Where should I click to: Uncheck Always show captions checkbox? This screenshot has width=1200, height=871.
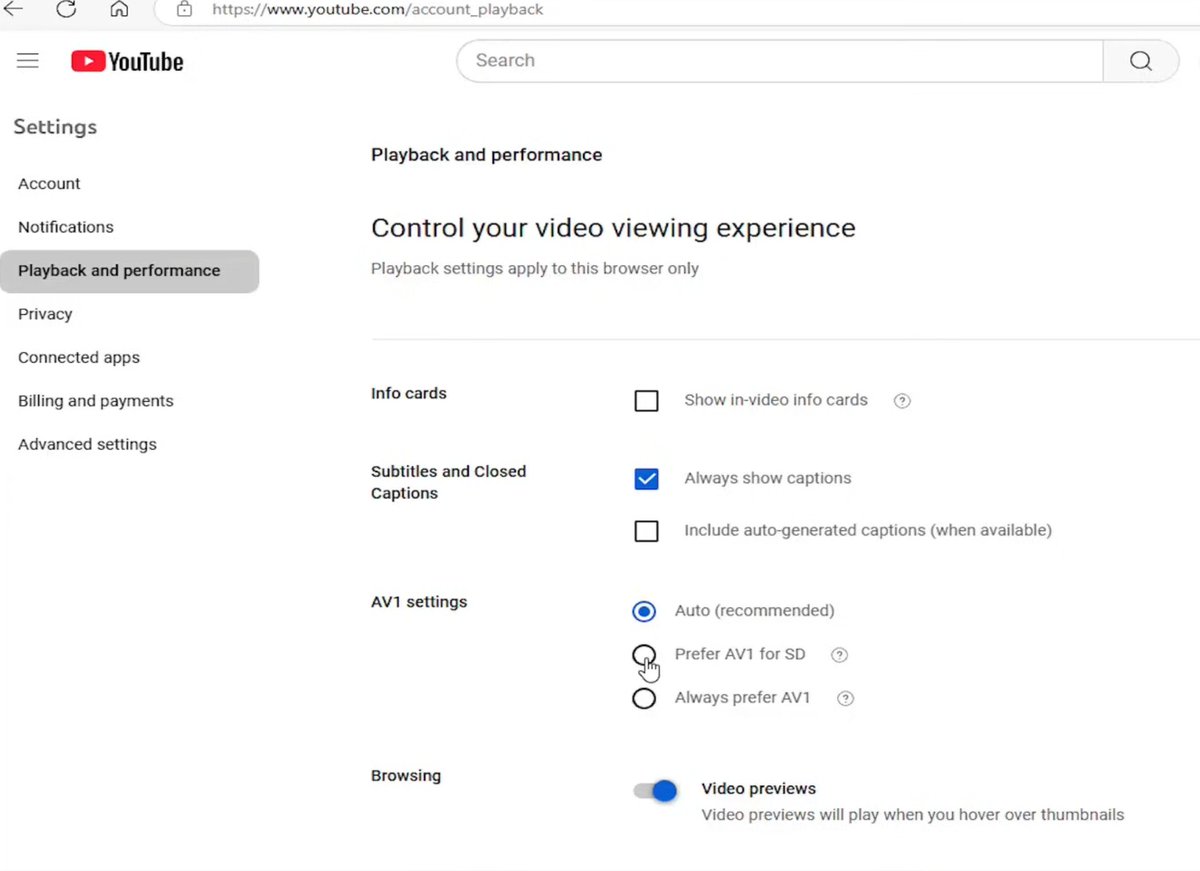point(647,479)
